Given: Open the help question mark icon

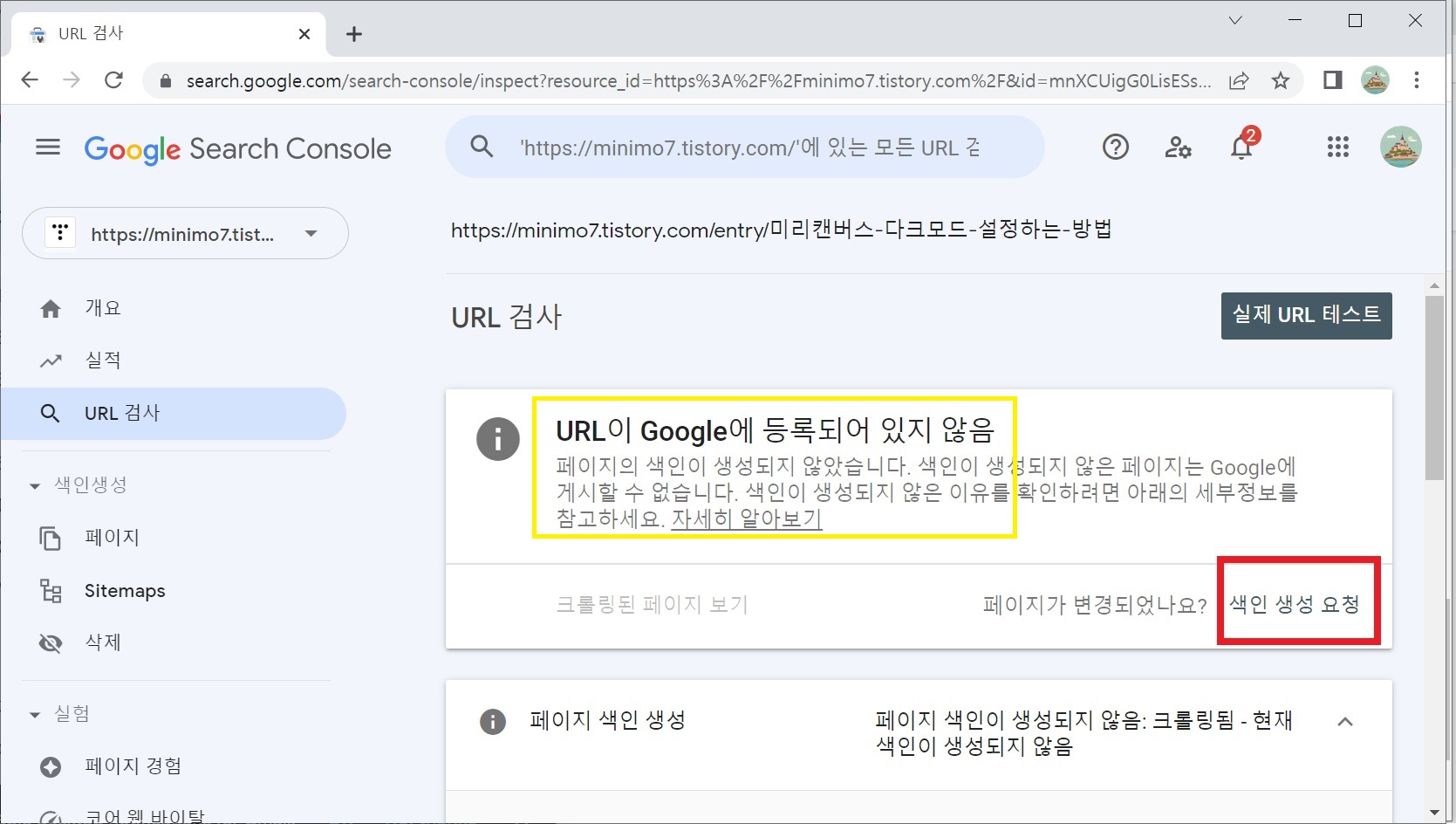Looking at the screenshot, I should [1115, 148].
